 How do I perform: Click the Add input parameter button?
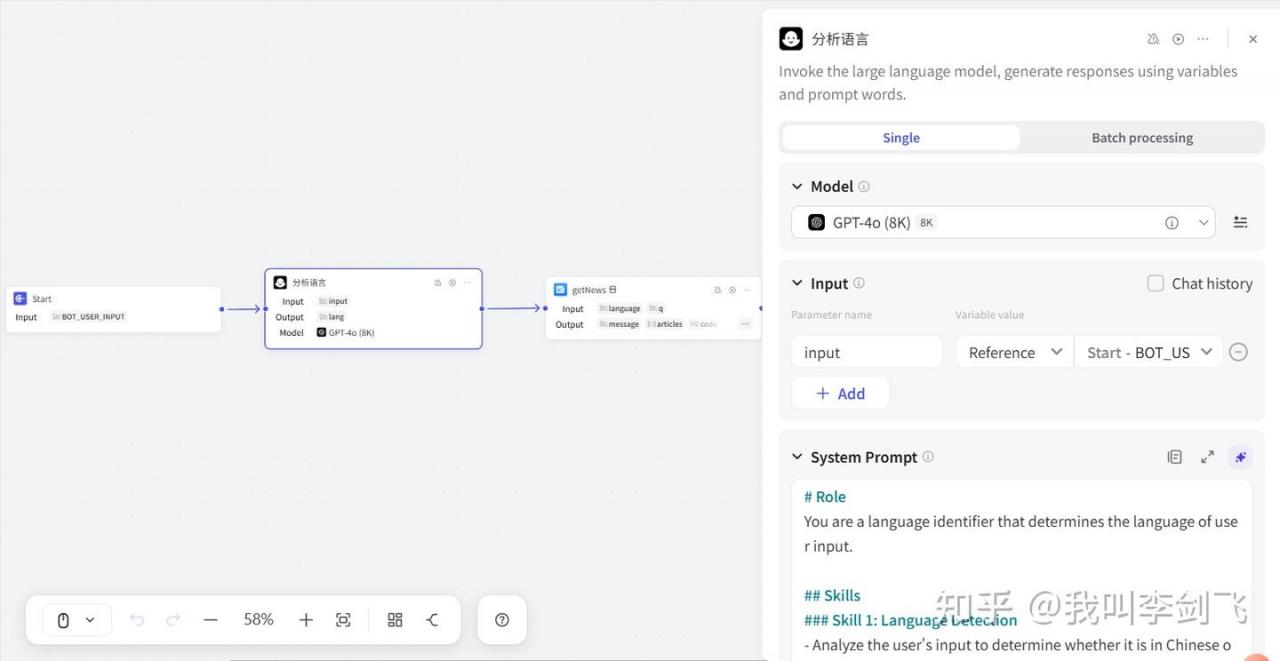pyautogui.click(x=840, y=393)
